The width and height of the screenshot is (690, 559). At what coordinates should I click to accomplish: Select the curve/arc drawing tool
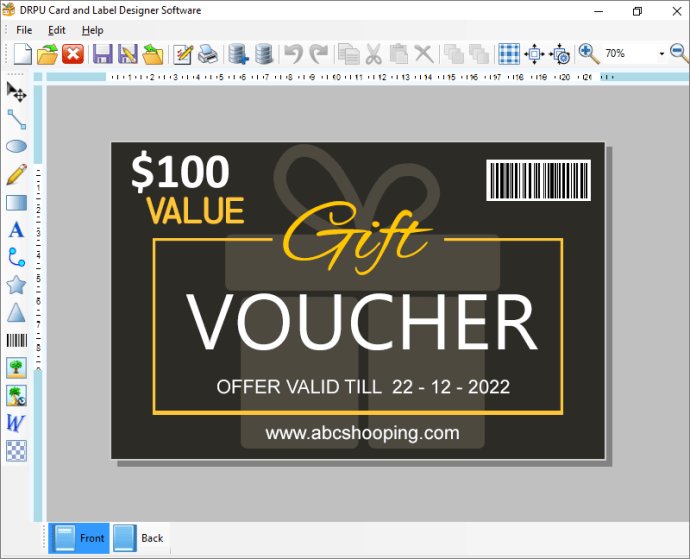click(x=16, y=257)
